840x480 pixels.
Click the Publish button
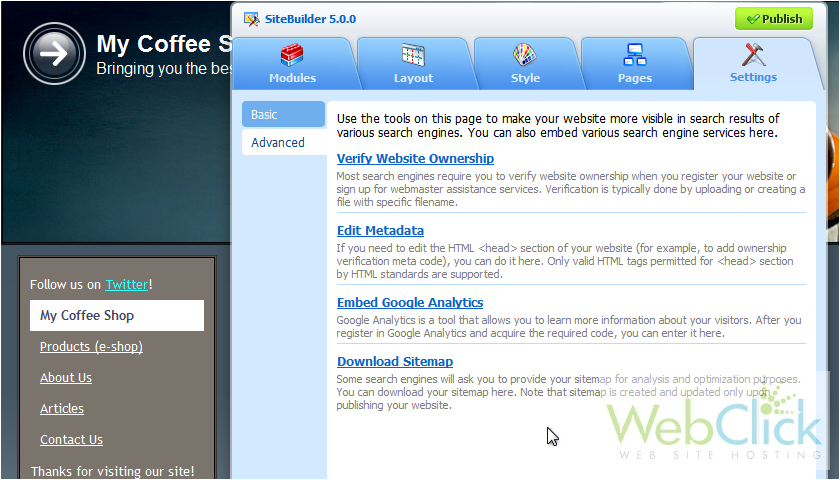coord(774,19)
